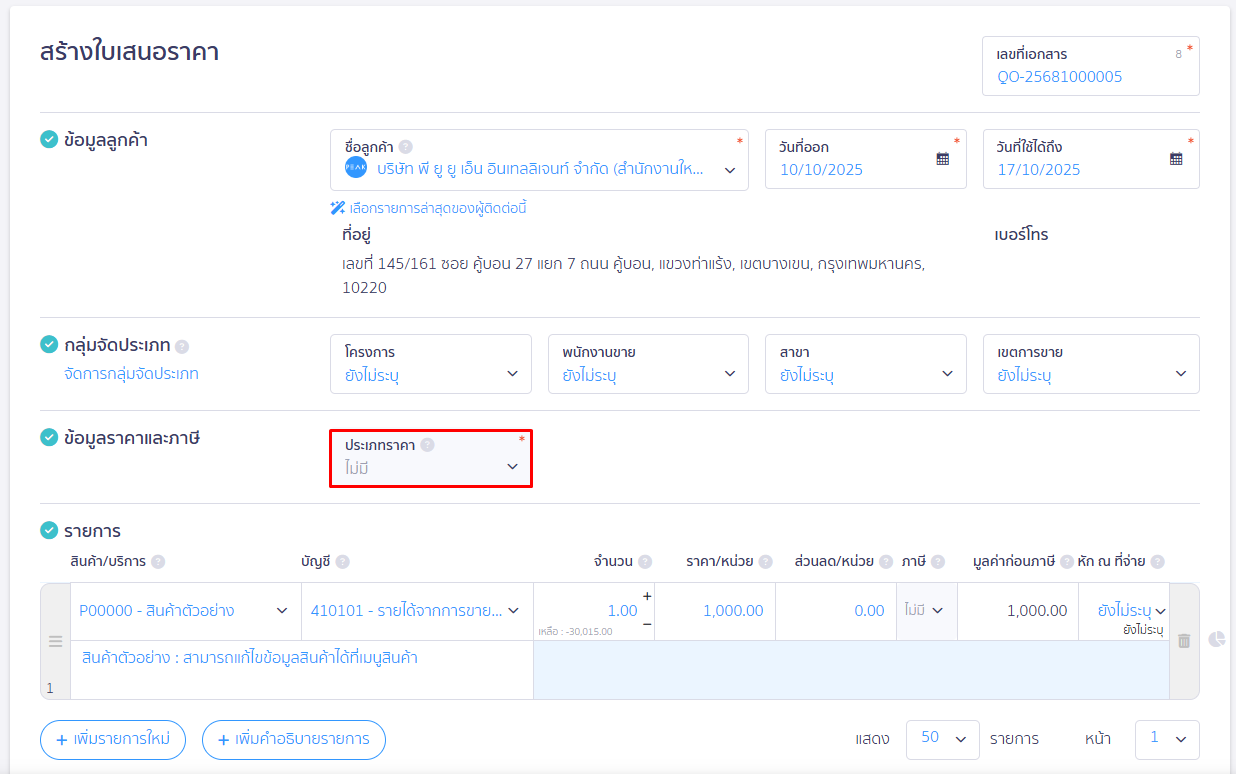This screenshot has width=1236, height=774.
Task: Click the trash icon to delete row
Action: pos(1184,641)
